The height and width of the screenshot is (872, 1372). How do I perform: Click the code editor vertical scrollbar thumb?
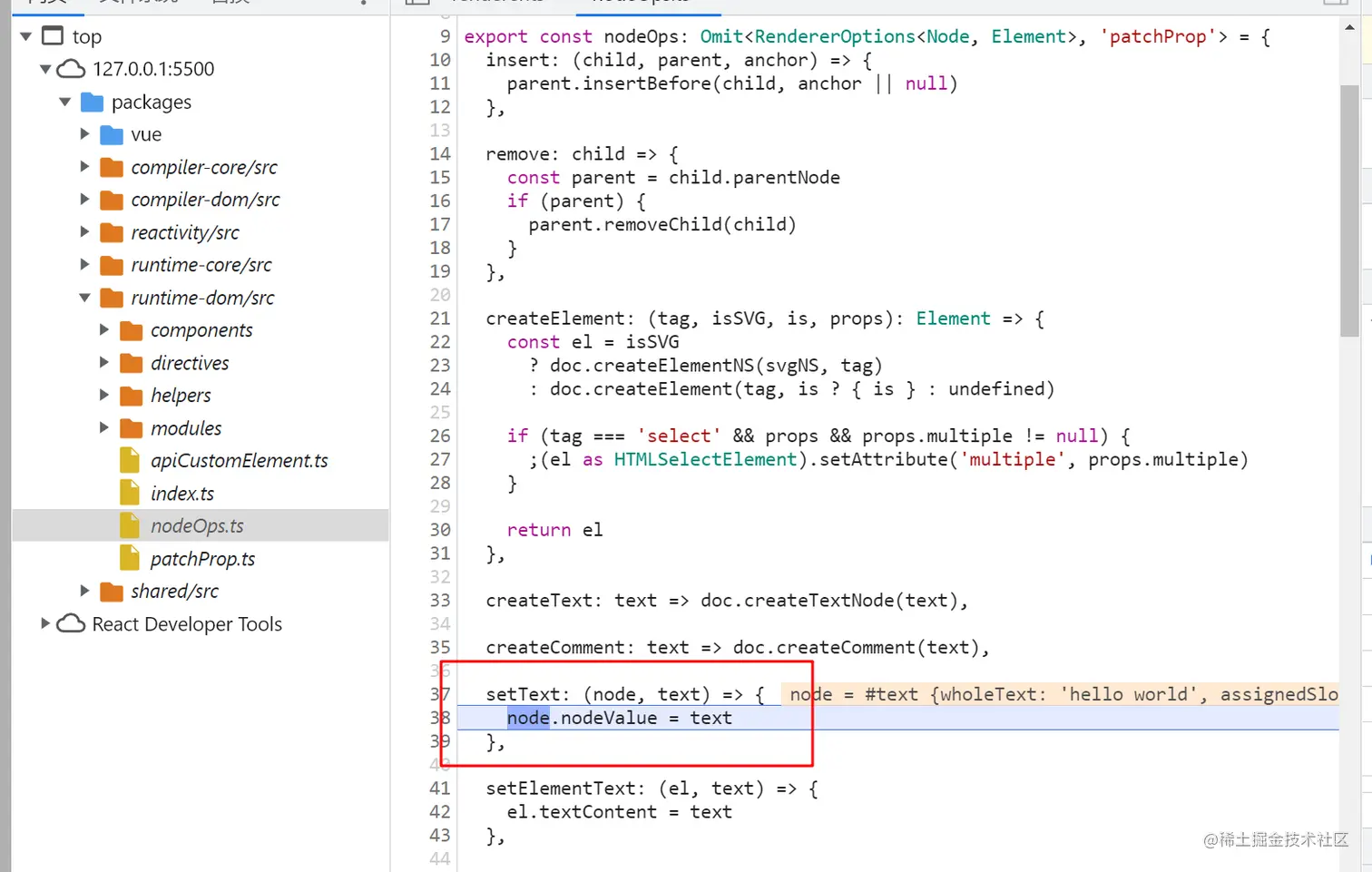tap(1349, 211)
